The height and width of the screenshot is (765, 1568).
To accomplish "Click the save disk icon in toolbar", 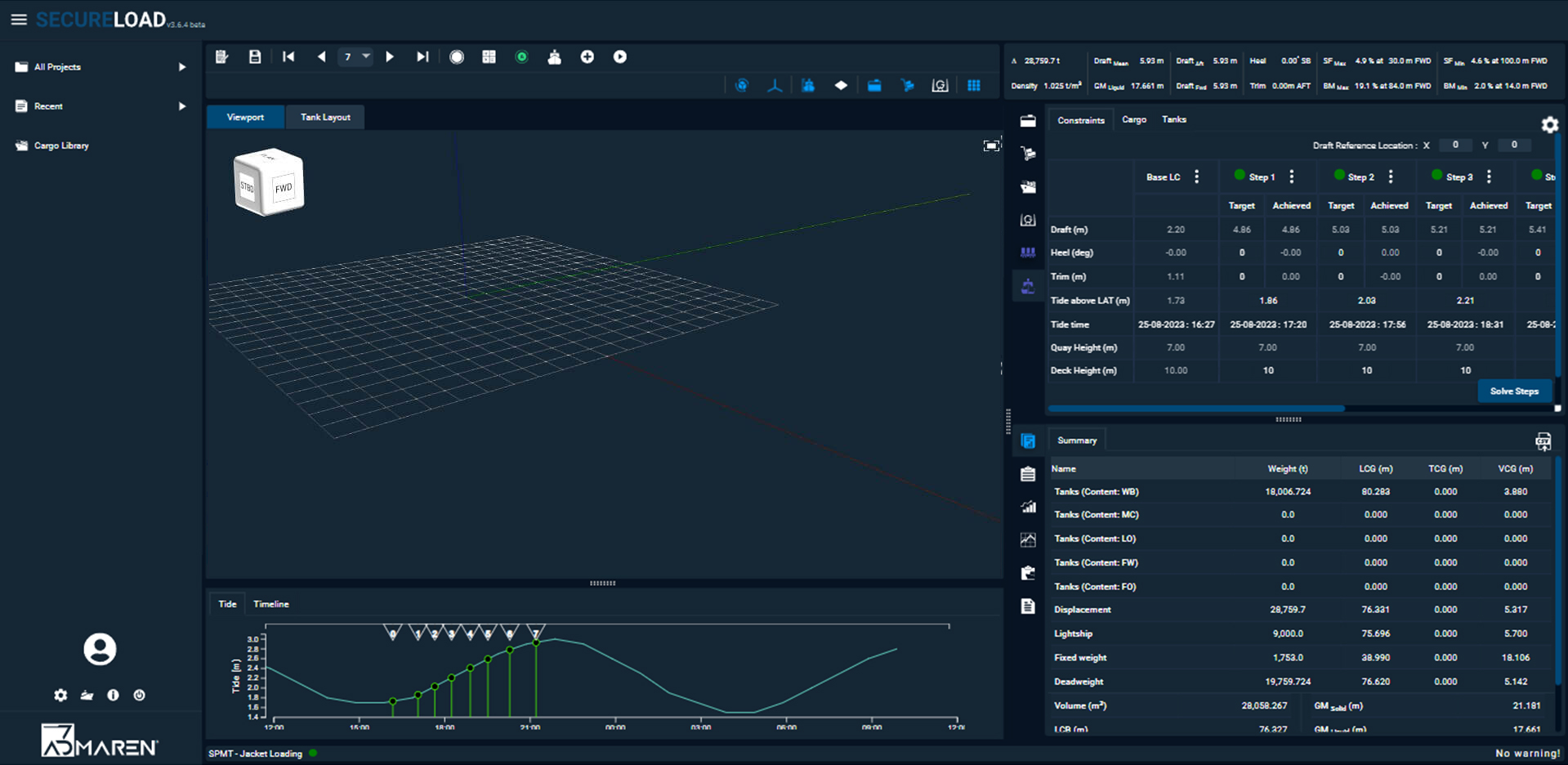I will click(x=255, y=57).
